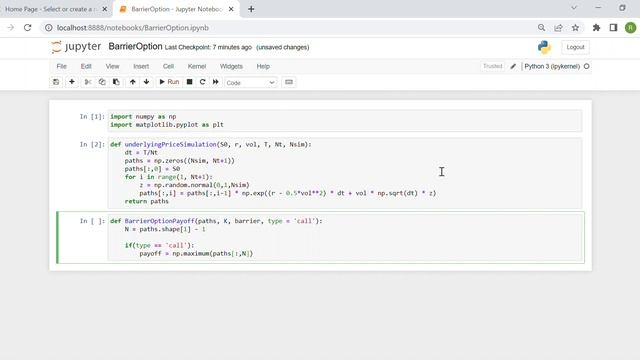Click the Logout button
640x360 pixels.
[x=575, y=47]
